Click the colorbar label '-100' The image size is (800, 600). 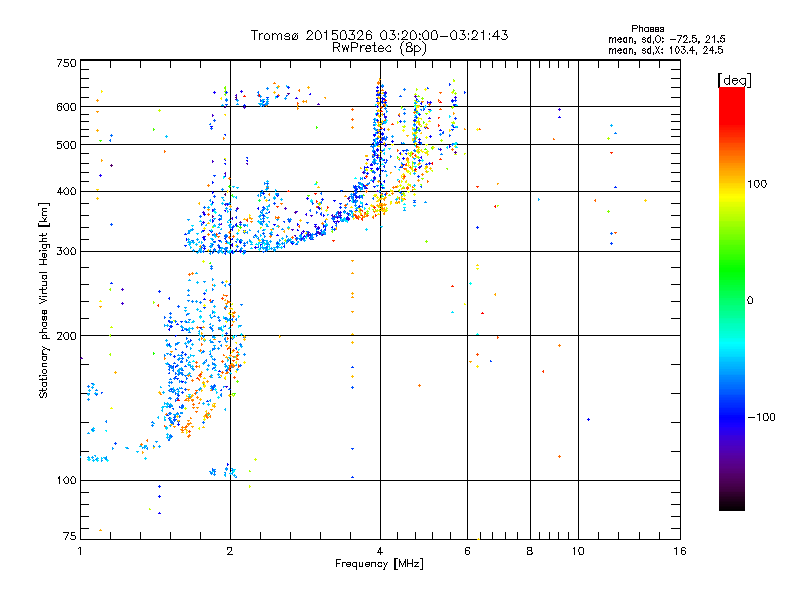click(x=761, y=417)
